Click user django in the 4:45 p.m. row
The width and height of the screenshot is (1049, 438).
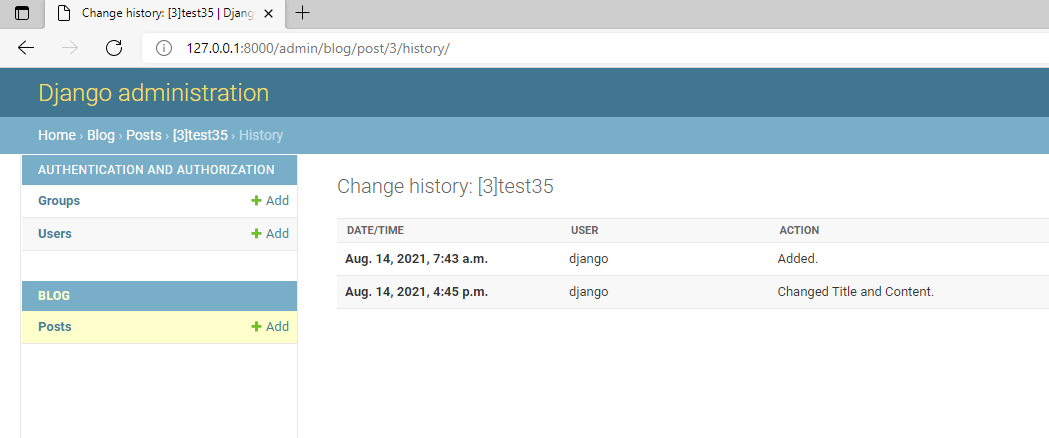(589, 292)
